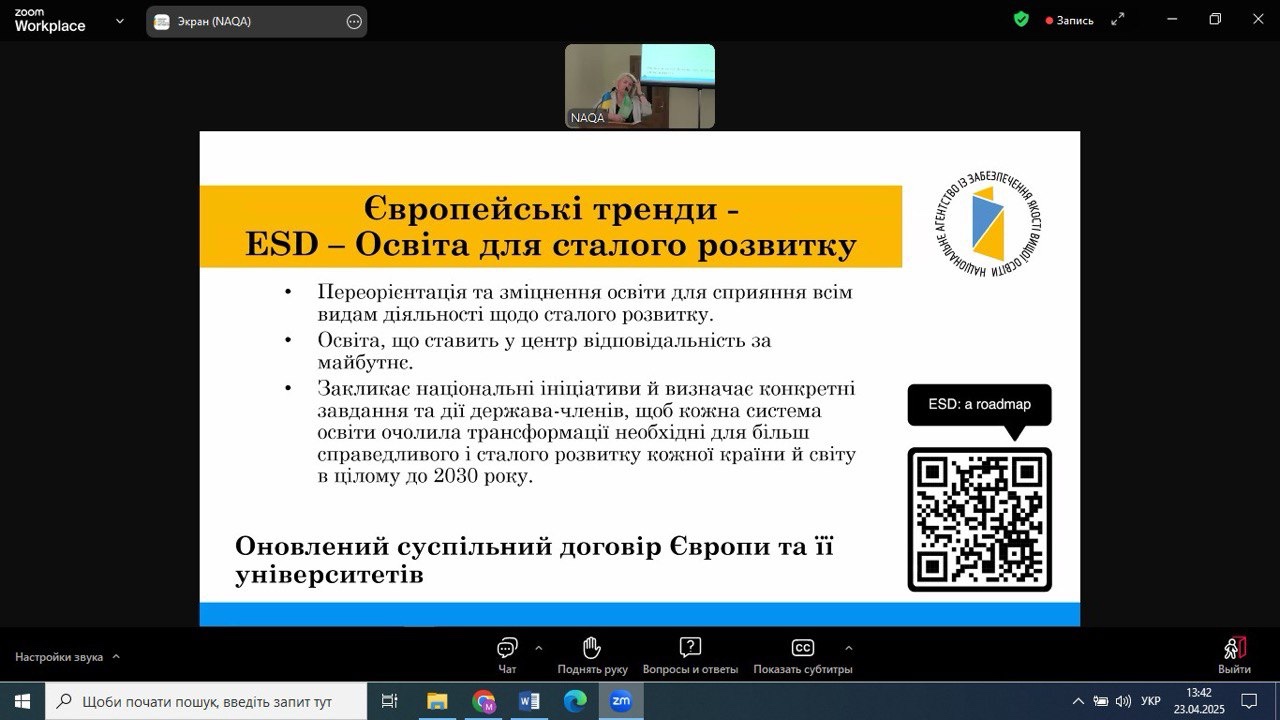The width and height of the screenshot is (1280, 720).
Task: Leave the meeting via the exit button
Action: pos(1234,655)
